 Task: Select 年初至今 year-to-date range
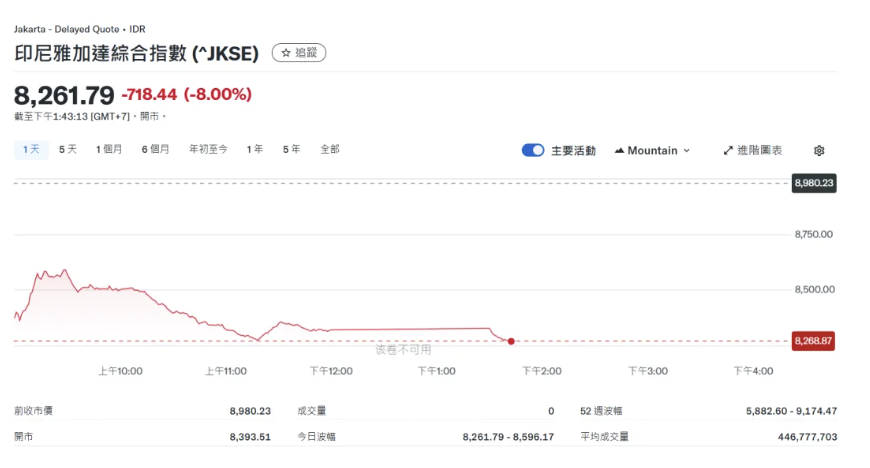tap(208, 149)
